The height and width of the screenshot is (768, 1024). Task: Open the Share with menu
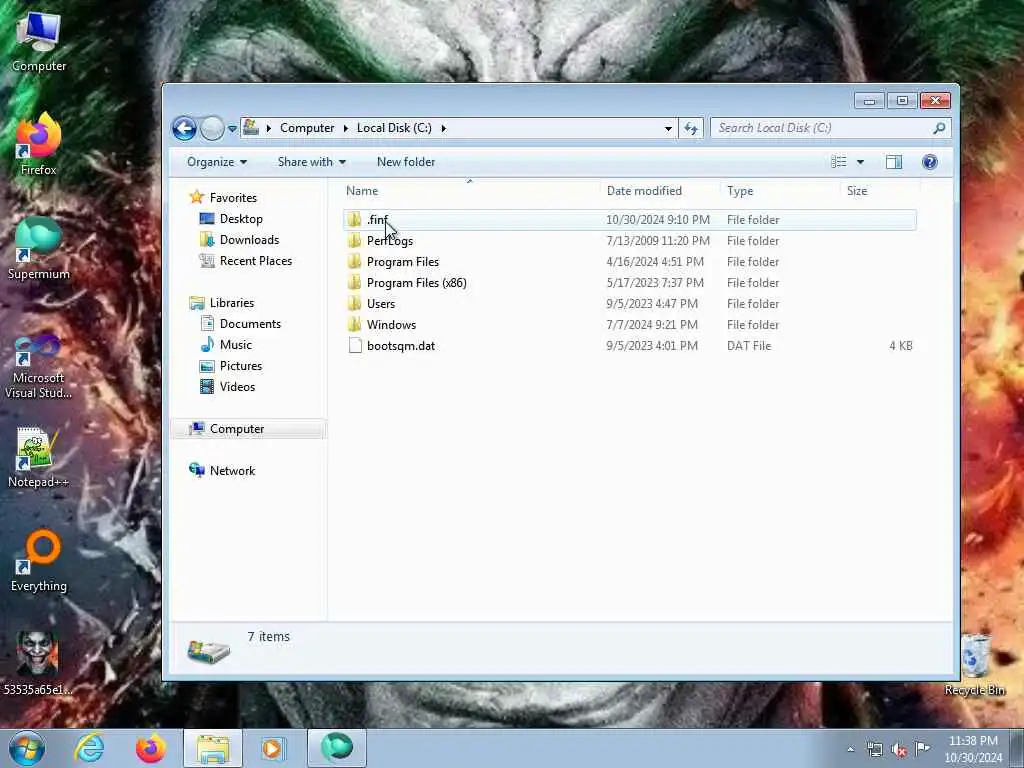[312, 162]
